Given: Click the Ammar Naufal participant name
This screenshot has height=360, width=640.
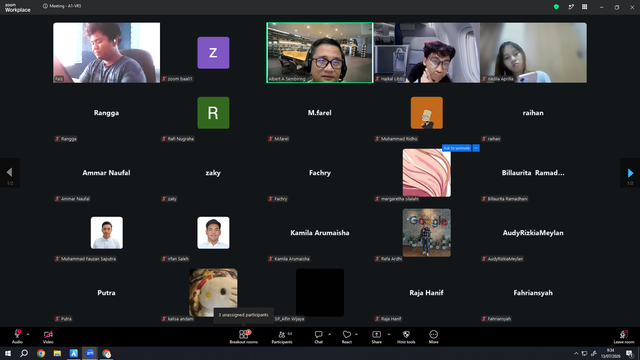Looking at the screenshot, I should (106, 173).
